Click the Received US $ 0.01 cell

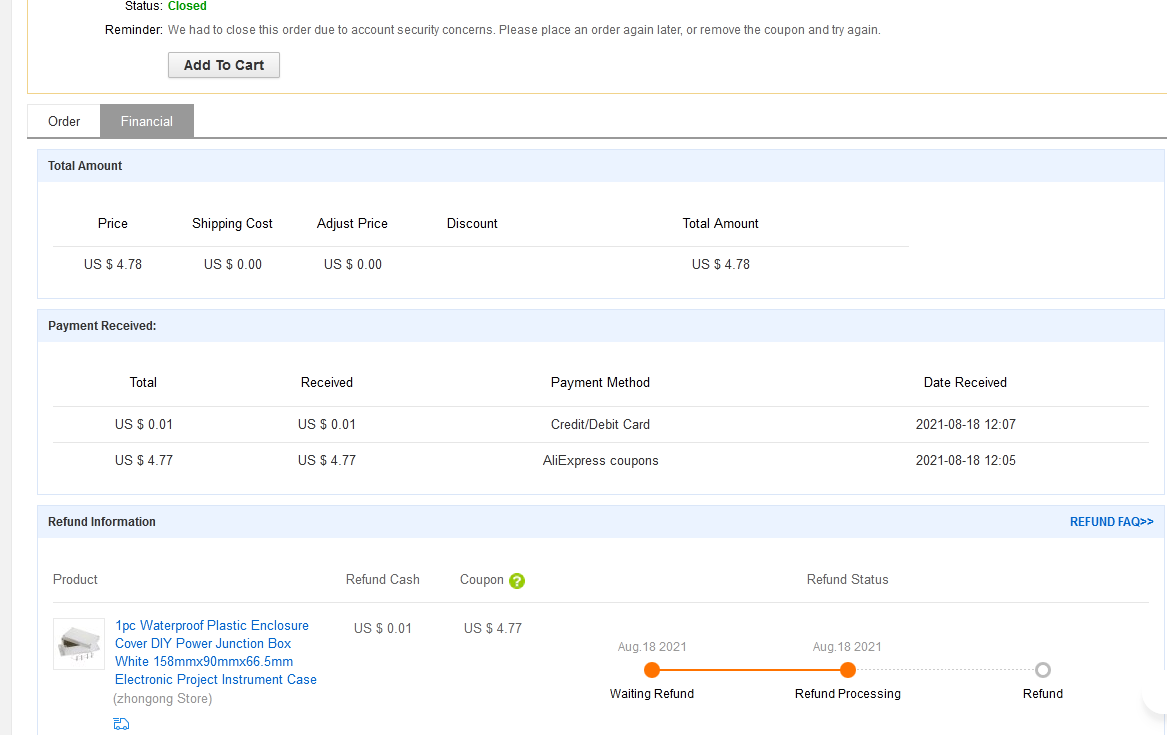(327, 424)
